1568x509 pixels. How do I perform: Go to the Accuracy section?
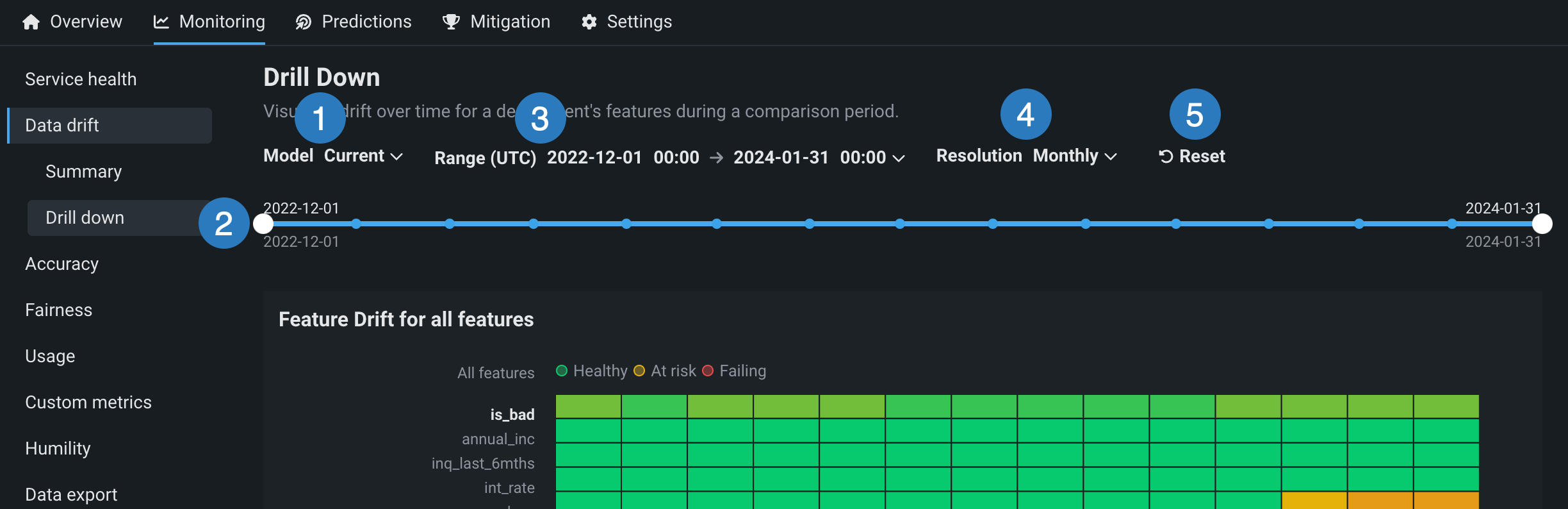[61, 264]
